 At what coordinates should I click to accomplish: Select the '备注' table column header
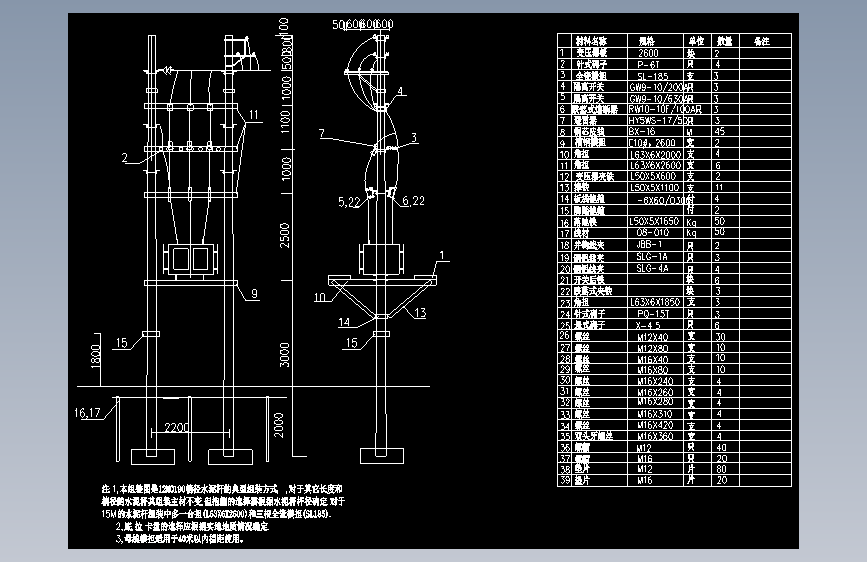tap(762, 41)
